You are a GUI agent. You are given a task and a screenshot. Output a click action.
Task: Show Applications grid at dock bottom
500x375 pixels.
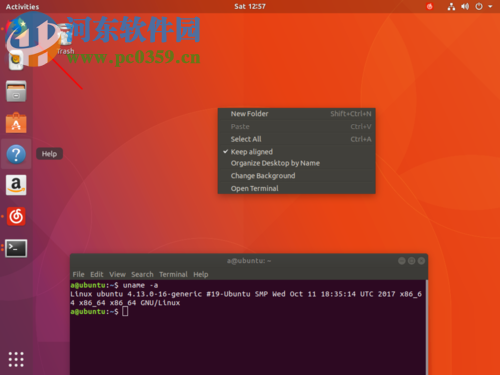pos(16,359)
